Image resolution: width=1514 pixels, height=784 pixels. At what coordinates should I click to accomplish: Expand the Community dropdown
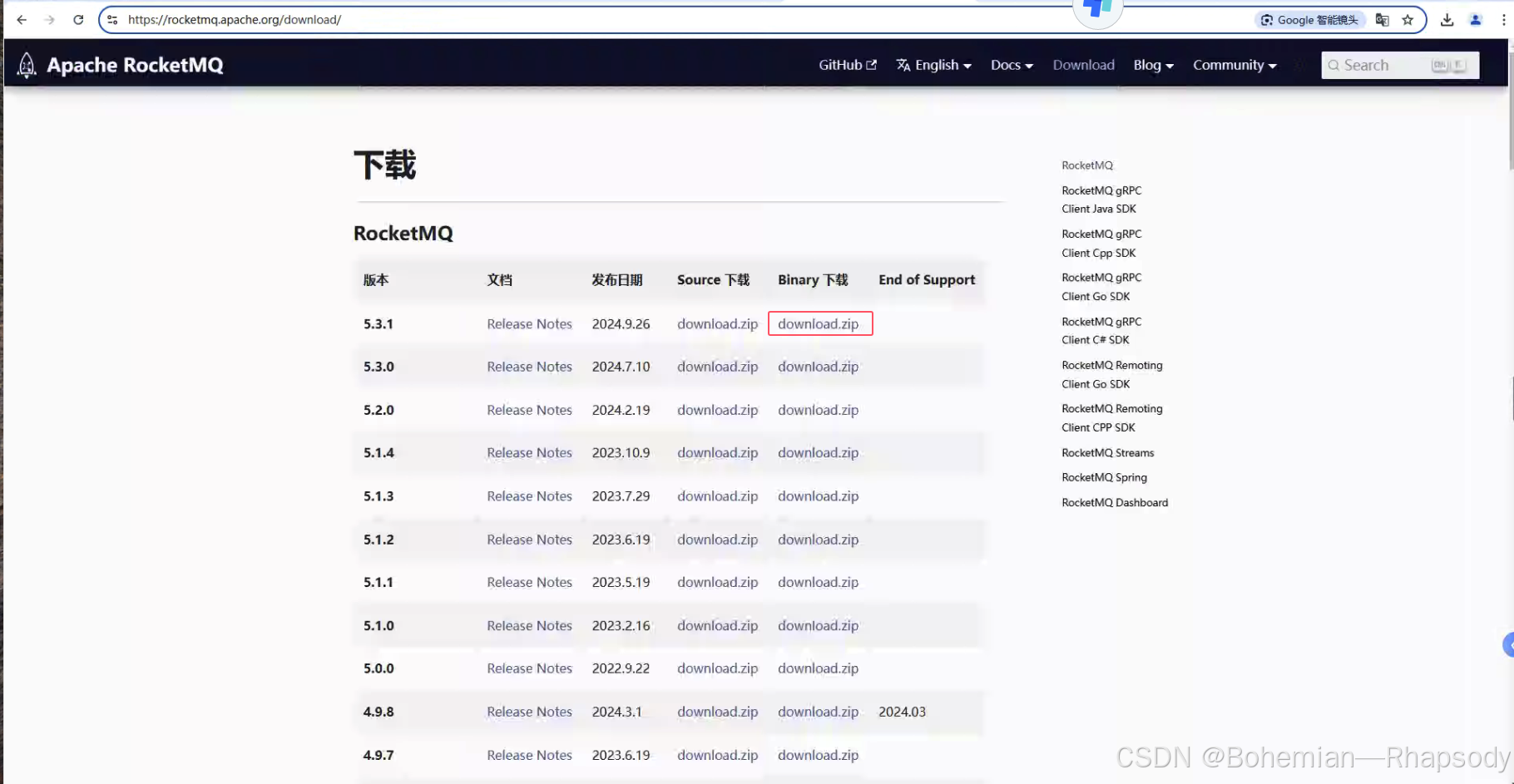pyautogui.click(x=1234, y=65)
